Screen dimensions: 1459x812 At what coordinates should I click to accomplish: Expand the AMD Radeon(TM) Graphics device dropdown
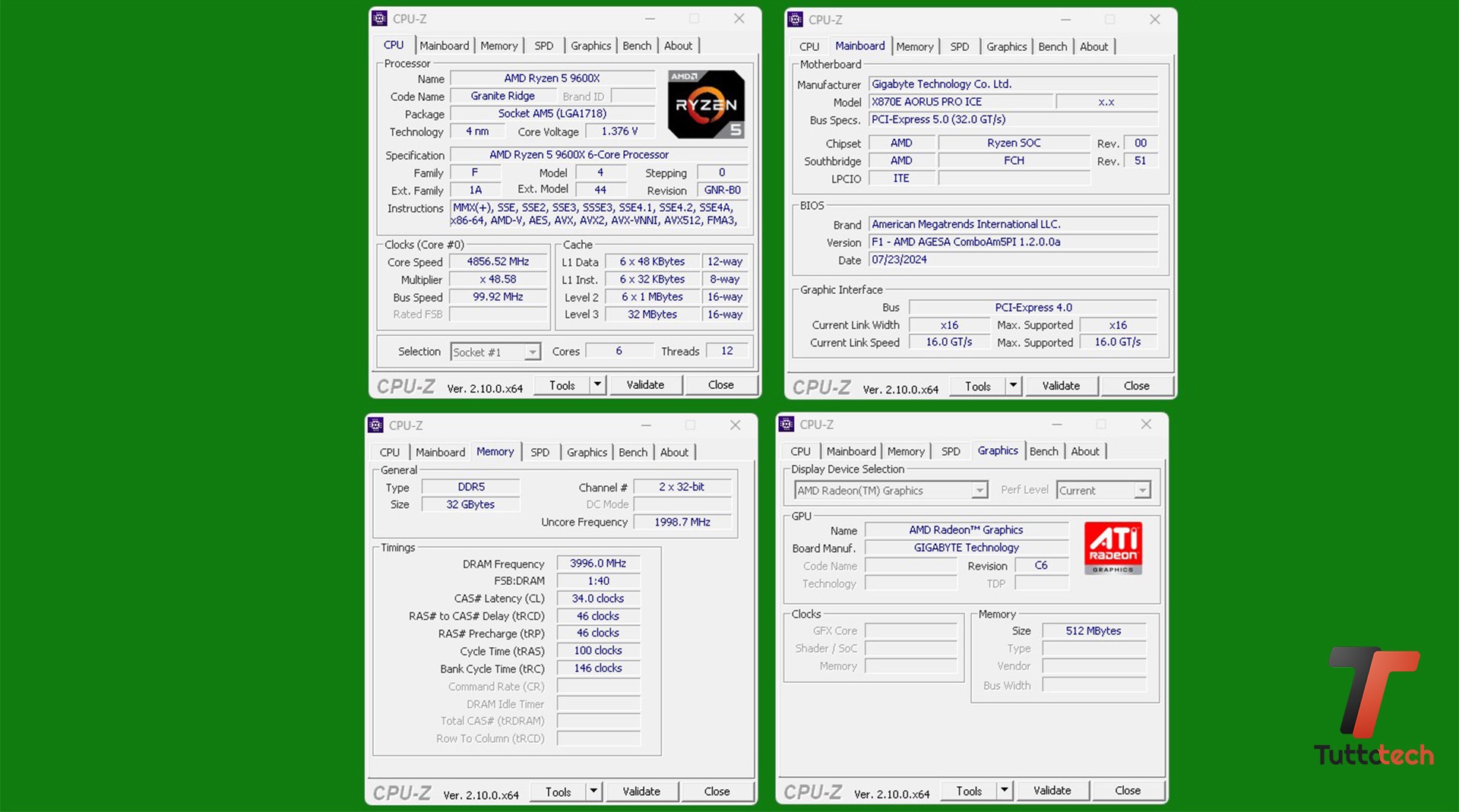click(979, 491)
